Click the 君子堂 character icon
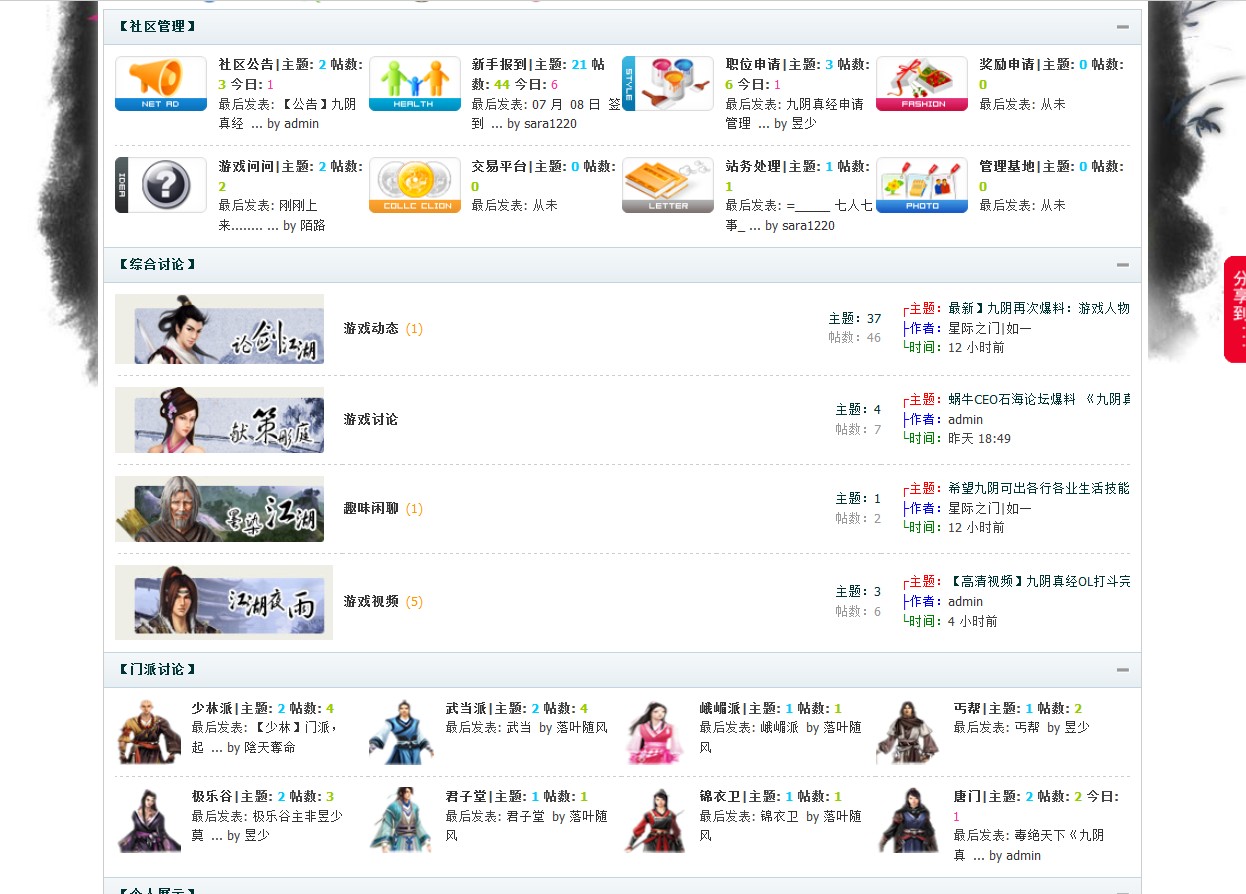Screen dimensions: 1246x894 coord(401,820)
